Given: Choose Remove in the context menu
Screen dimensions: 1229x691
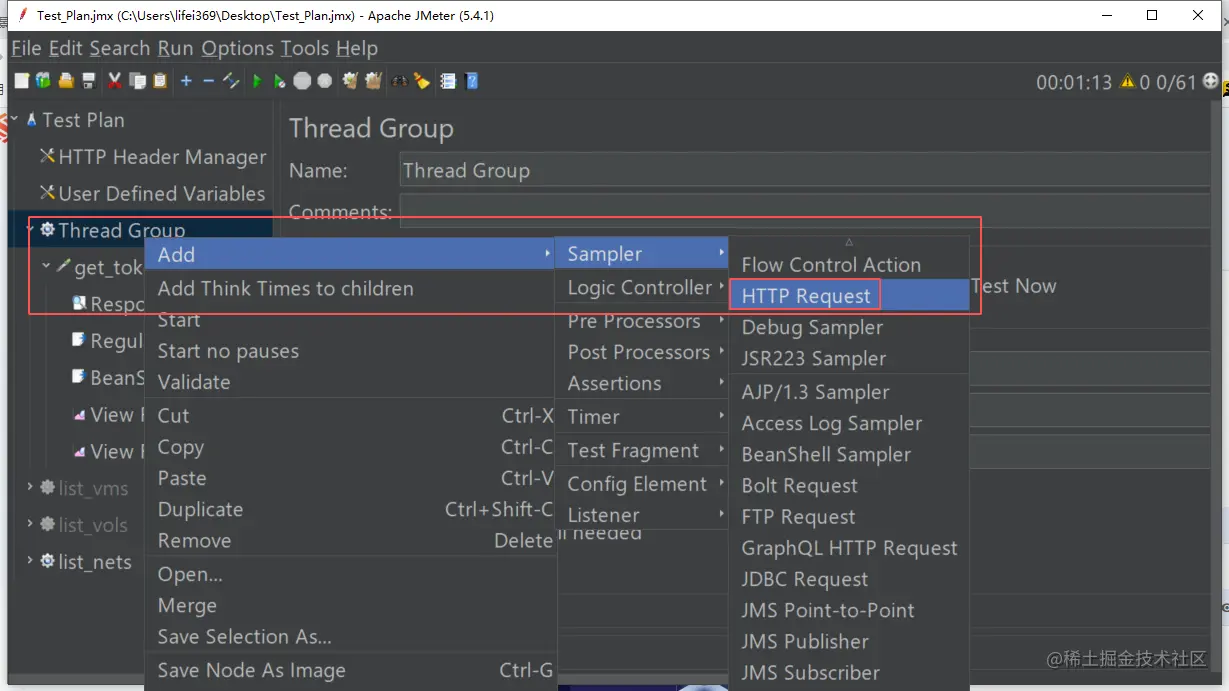Looking at the screenshot, I should pos(350,540).
